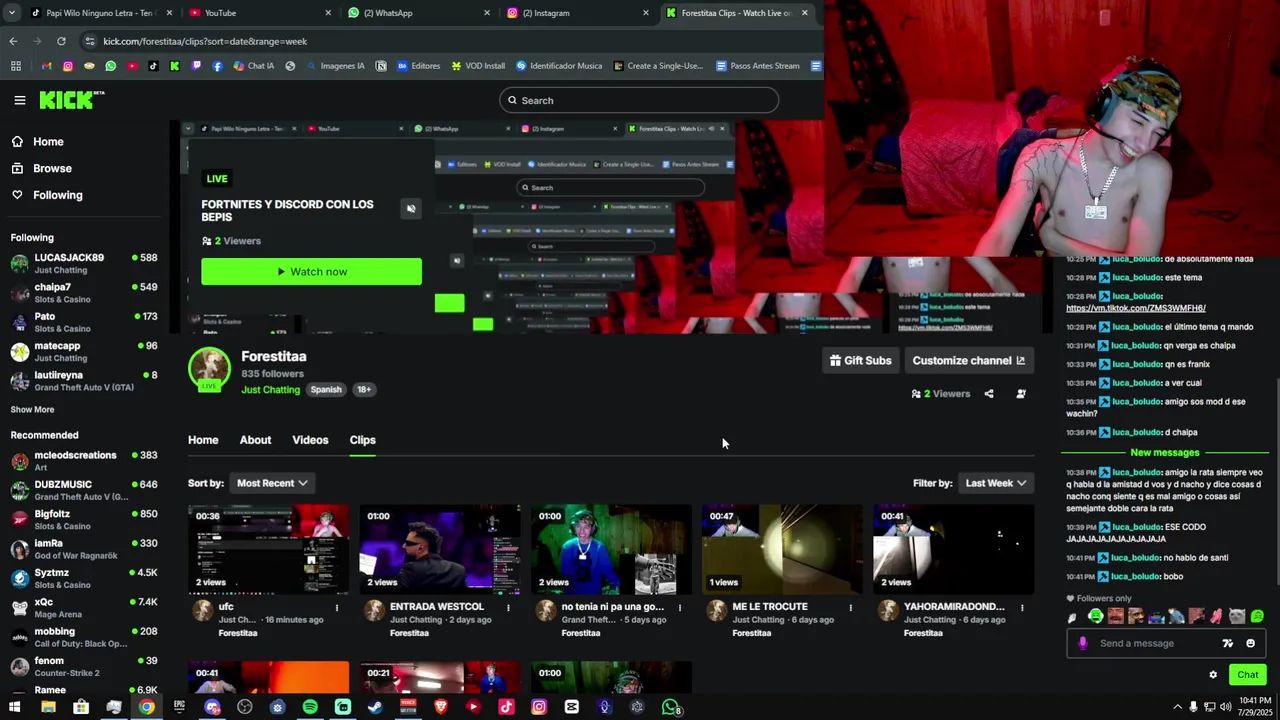The height and width of the screenshot is (720, 1280).
Task: Open options for ME LE TROCUTE clip
Action: point(851,607)
